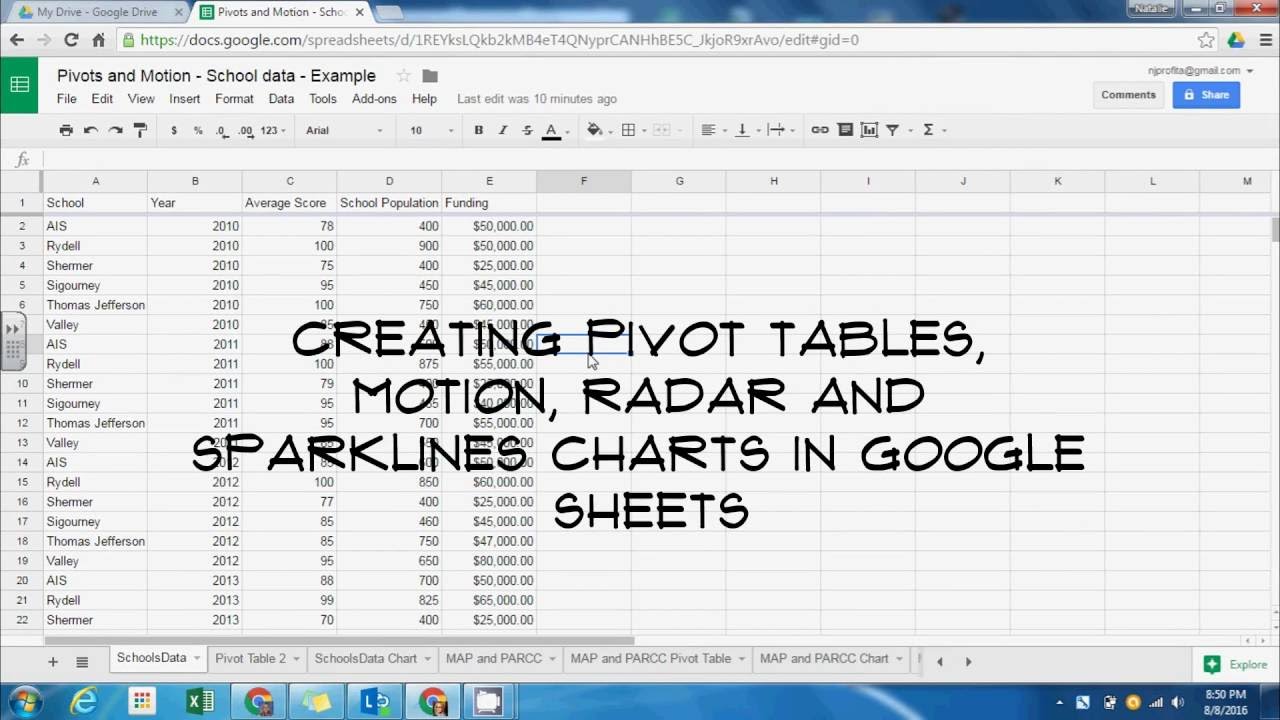The height and width of the screenshot is (720, 1280).
Task: Click the taskbar volume icon
Action: [1179, 702]
